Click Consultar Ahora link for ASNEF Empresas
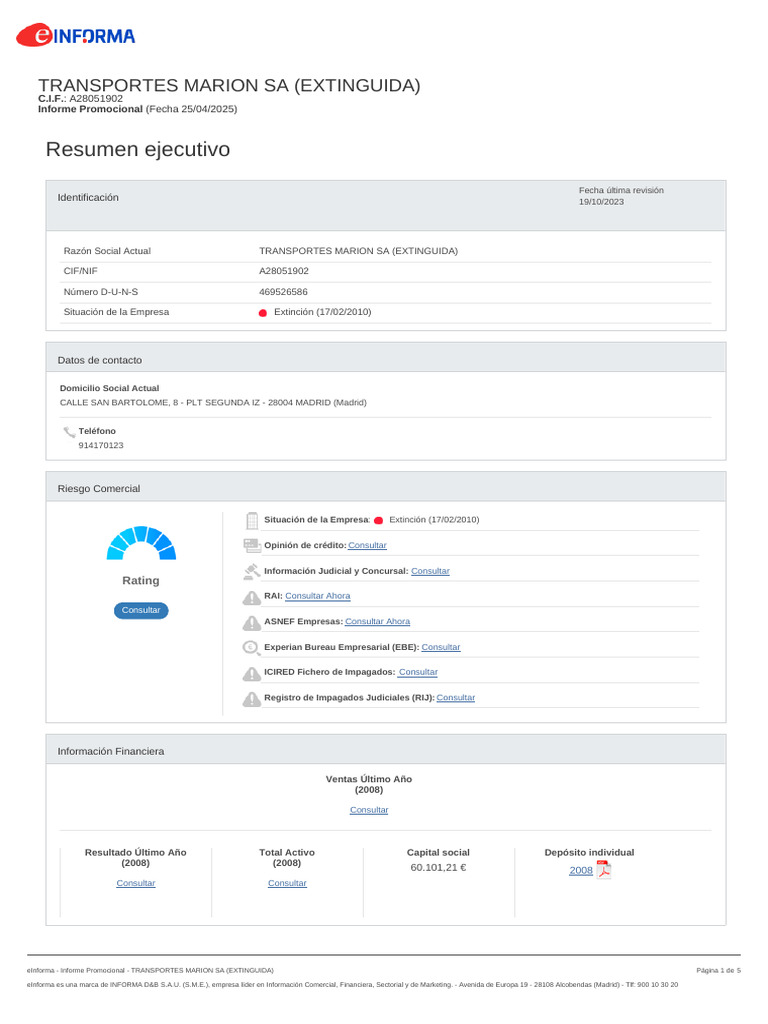 [377, 621]
